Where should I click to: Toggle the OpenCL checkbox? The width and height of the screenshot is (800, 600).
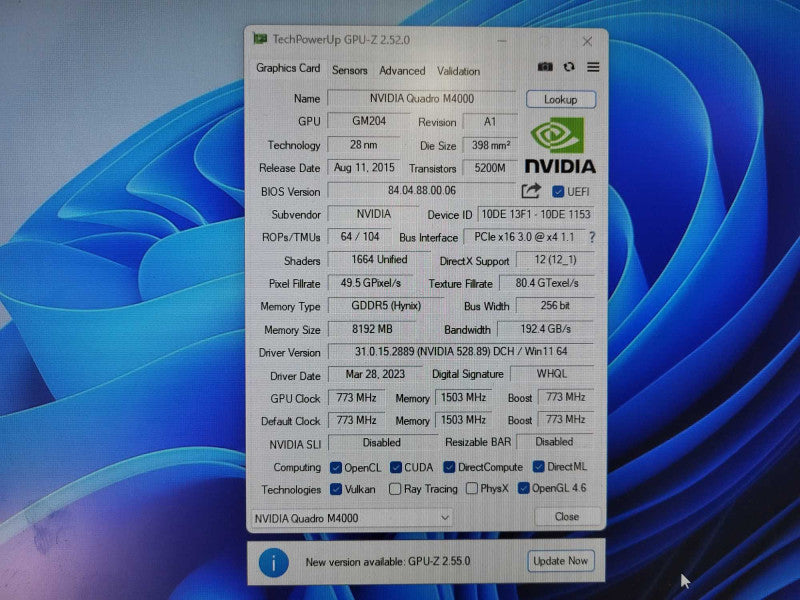(x=336, y=467)
